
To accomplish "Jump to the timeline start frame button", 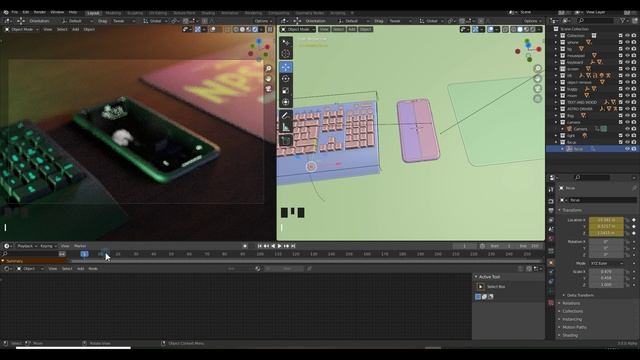I will (x=259, y=246).
